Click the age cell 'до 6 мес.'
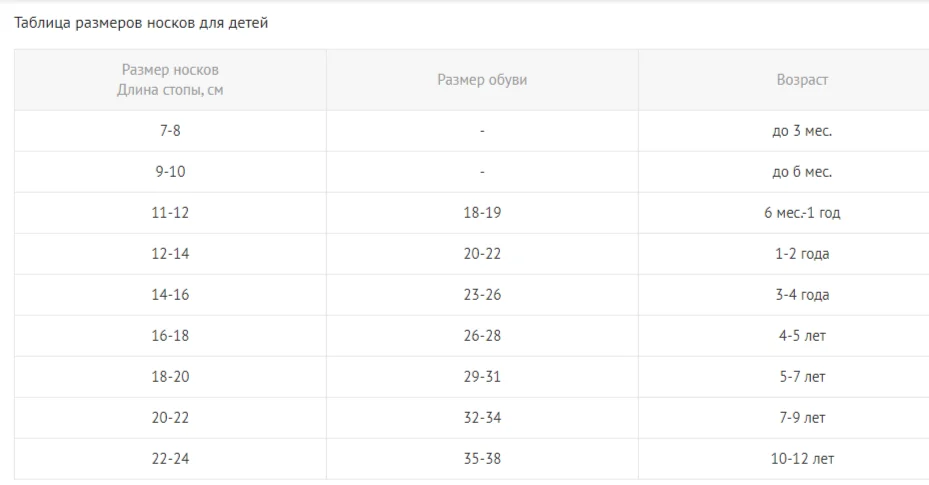Screen dimensions: 929x485 [x=802, y=172]
